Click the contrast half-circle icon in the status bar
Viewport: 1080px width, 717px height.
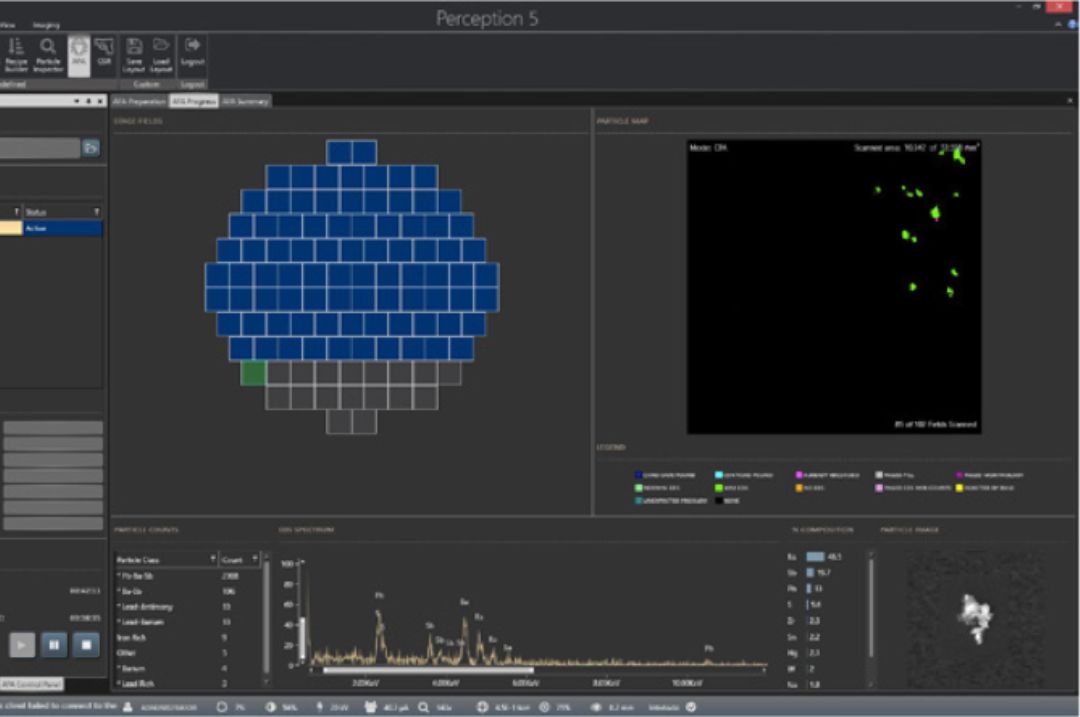click(x=271, y=707)
